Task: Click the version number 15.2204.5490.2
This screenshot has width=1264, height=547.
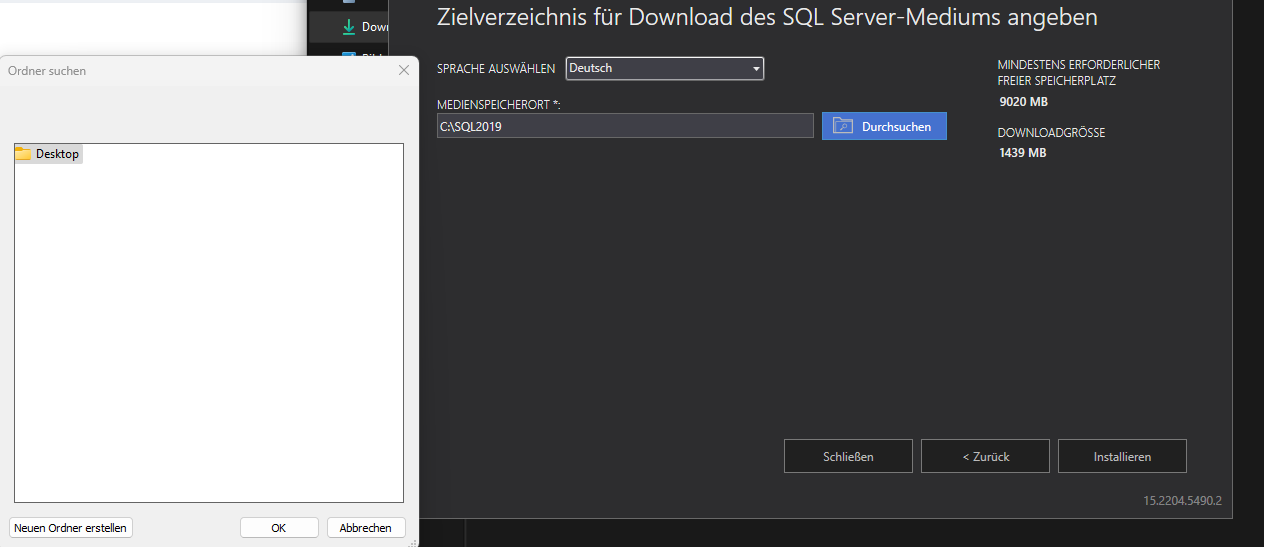Action: [x=1183, y=500]
